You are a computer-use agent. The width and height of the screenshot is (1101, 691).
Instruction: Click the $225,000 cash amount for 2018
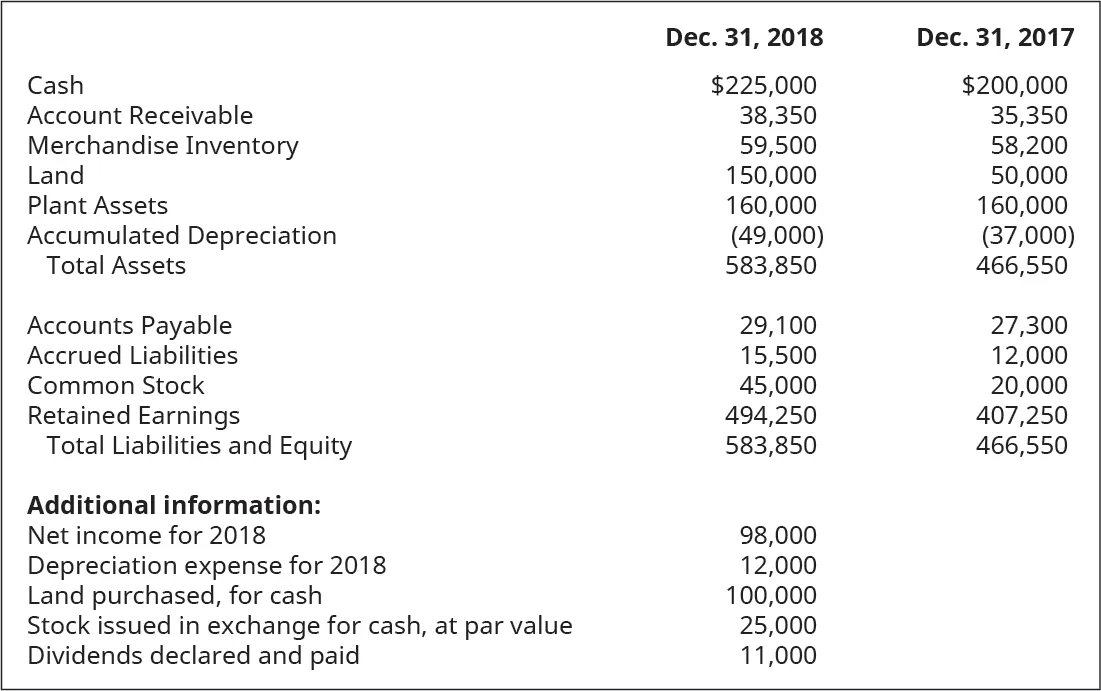coord(763,86)
